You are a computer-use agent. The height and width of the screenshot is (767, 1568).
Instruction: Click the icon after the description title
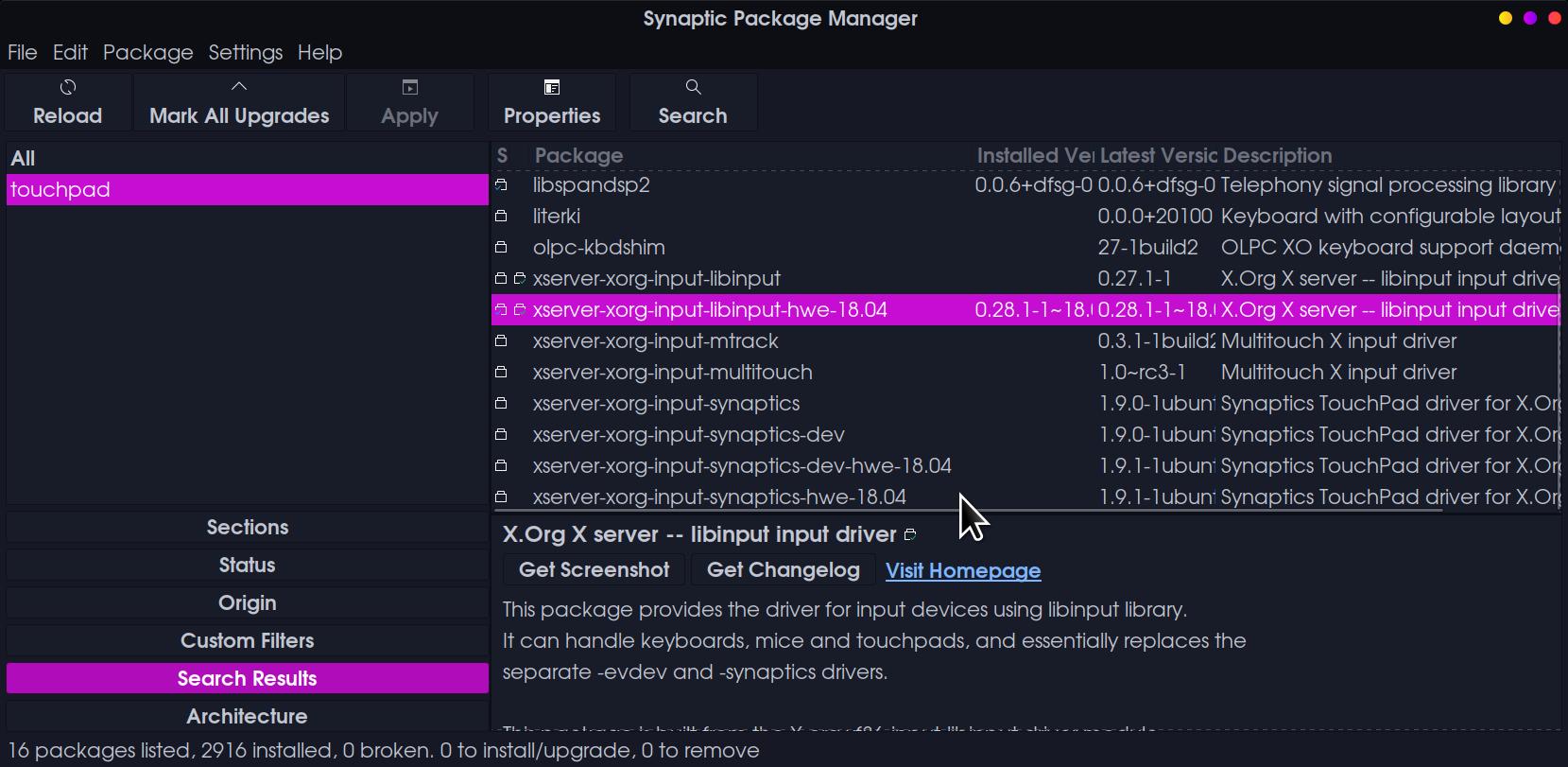click(x=910, y=535)
